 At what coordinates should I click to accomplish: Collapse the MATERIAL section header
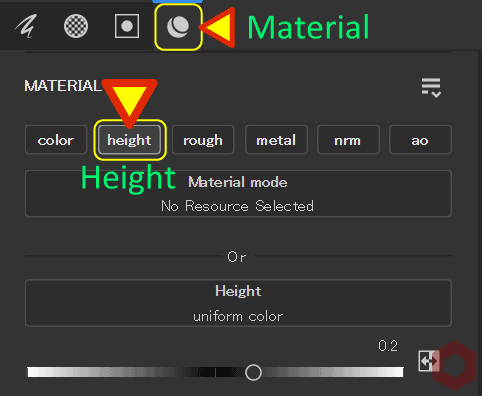pos(63,86)
